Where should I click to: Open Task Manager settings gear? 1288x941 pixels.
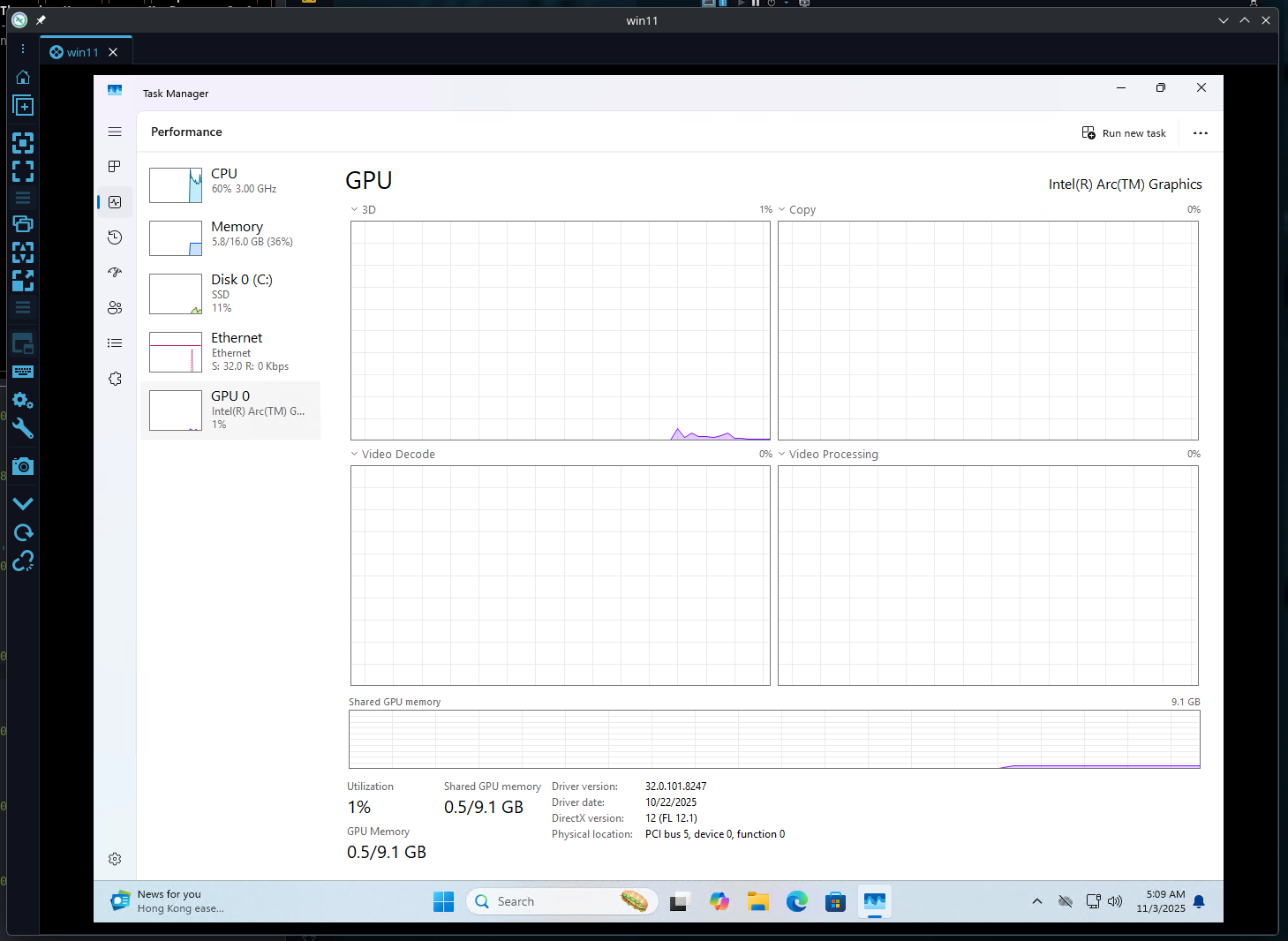(115, 859)
